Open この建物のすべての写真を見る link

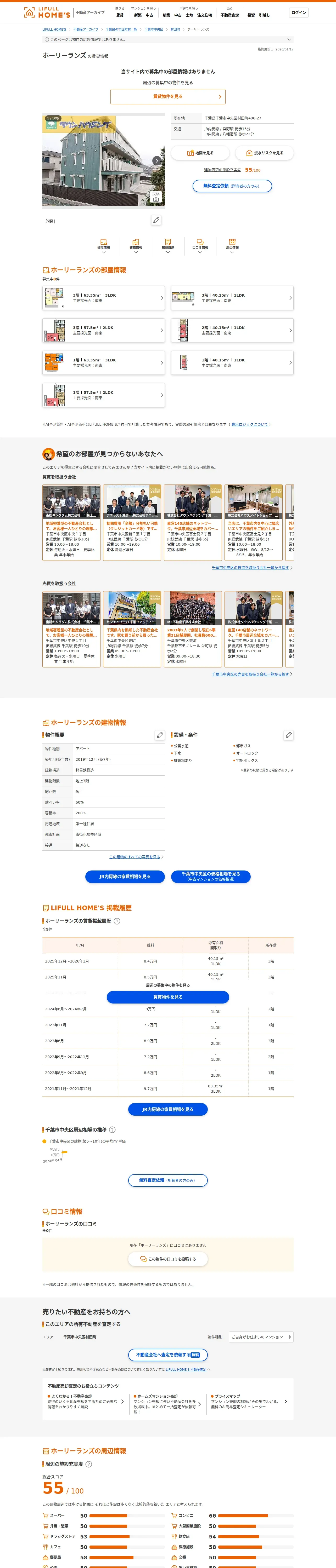click(135, 857)
